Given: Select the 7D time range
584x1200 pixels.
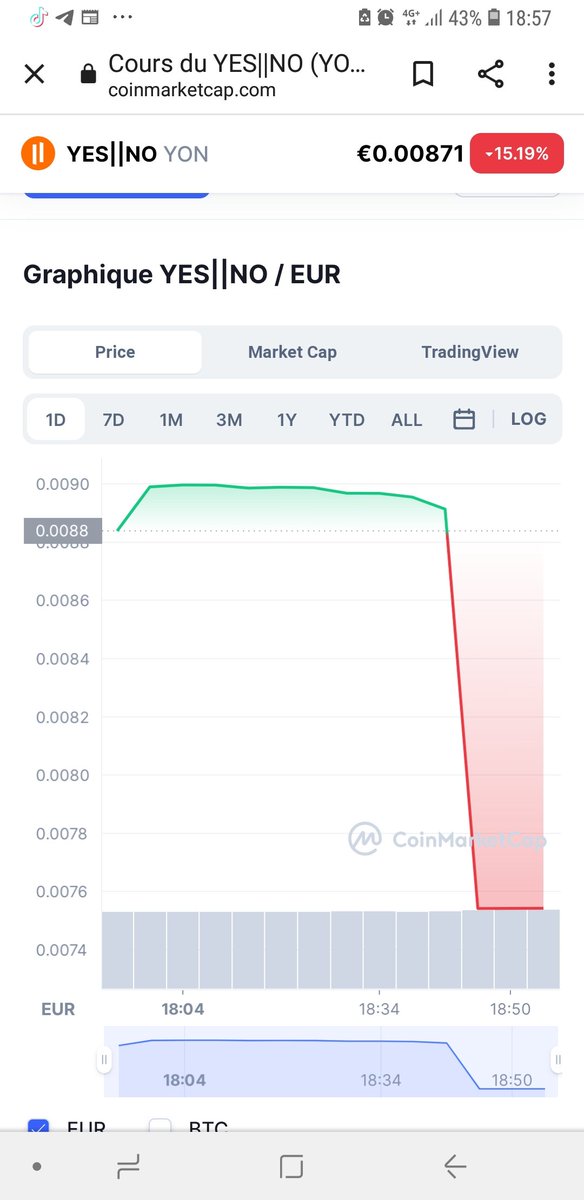Looking at the screenshot, I should (113, 420).
